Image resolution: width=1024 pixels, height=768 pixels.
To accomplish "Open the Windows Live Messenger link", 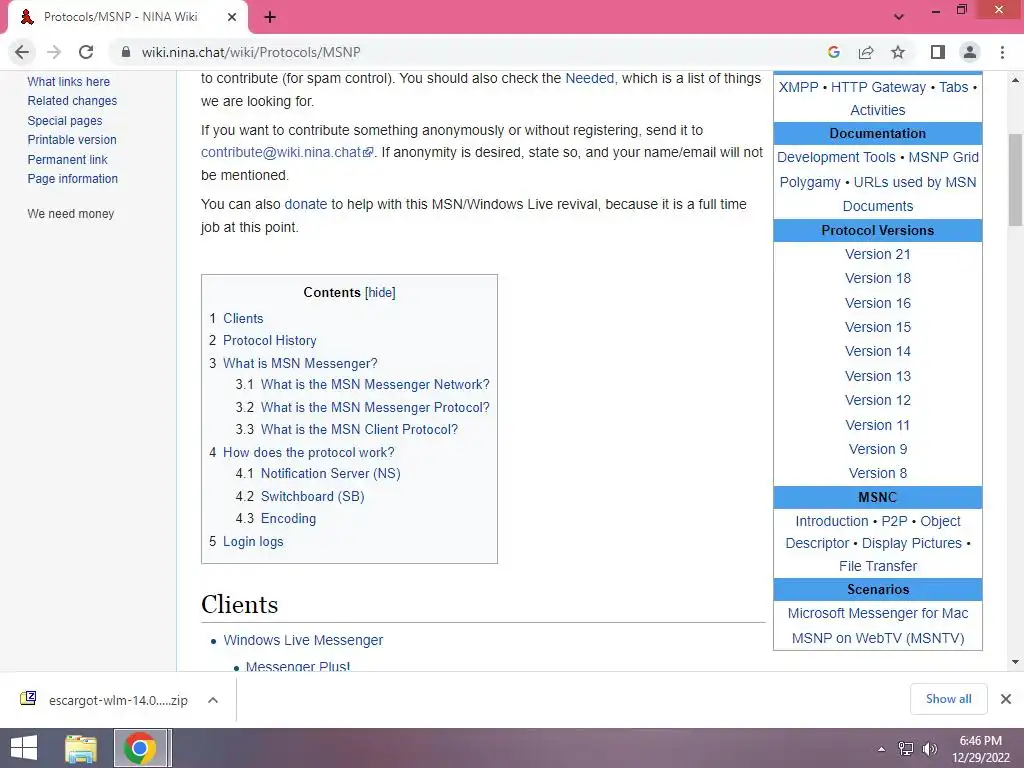I will [x=303, y=640].
